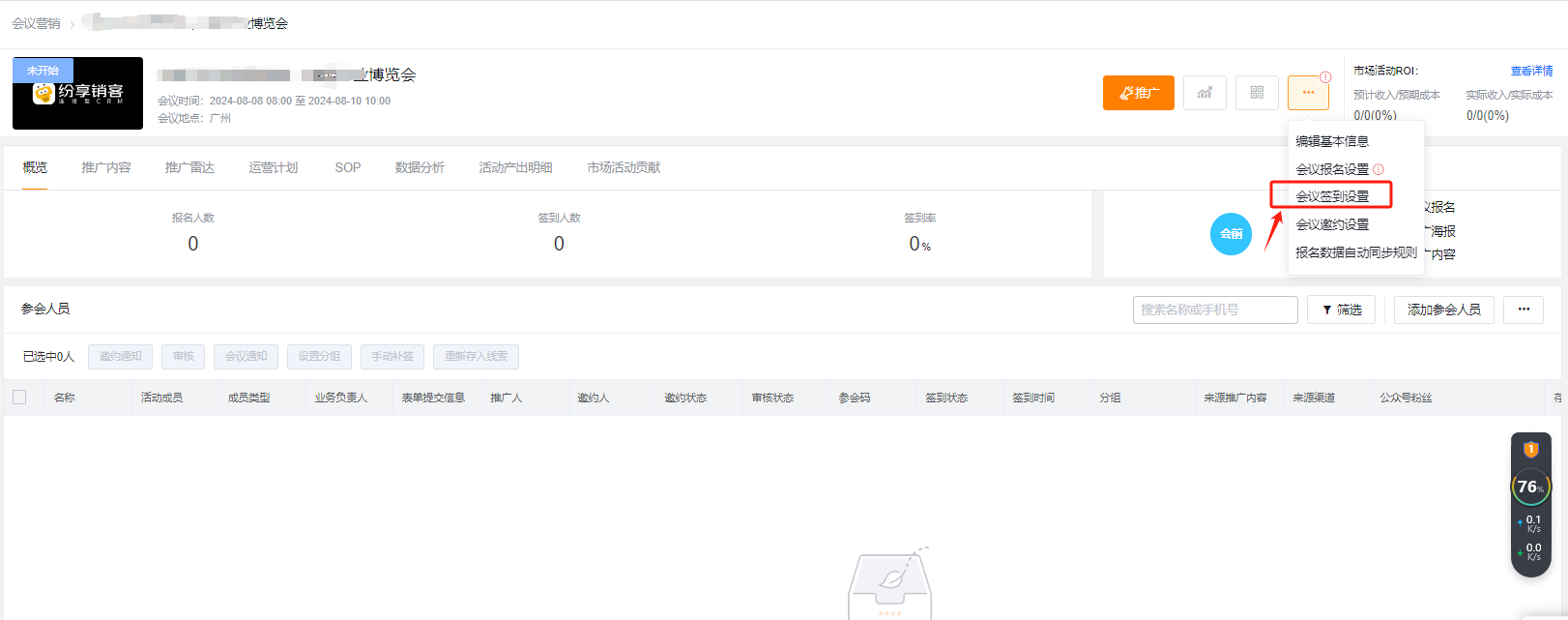Open the 筛选 filter button
This screenshot has height=620, width=1568.
[1341, 310]
